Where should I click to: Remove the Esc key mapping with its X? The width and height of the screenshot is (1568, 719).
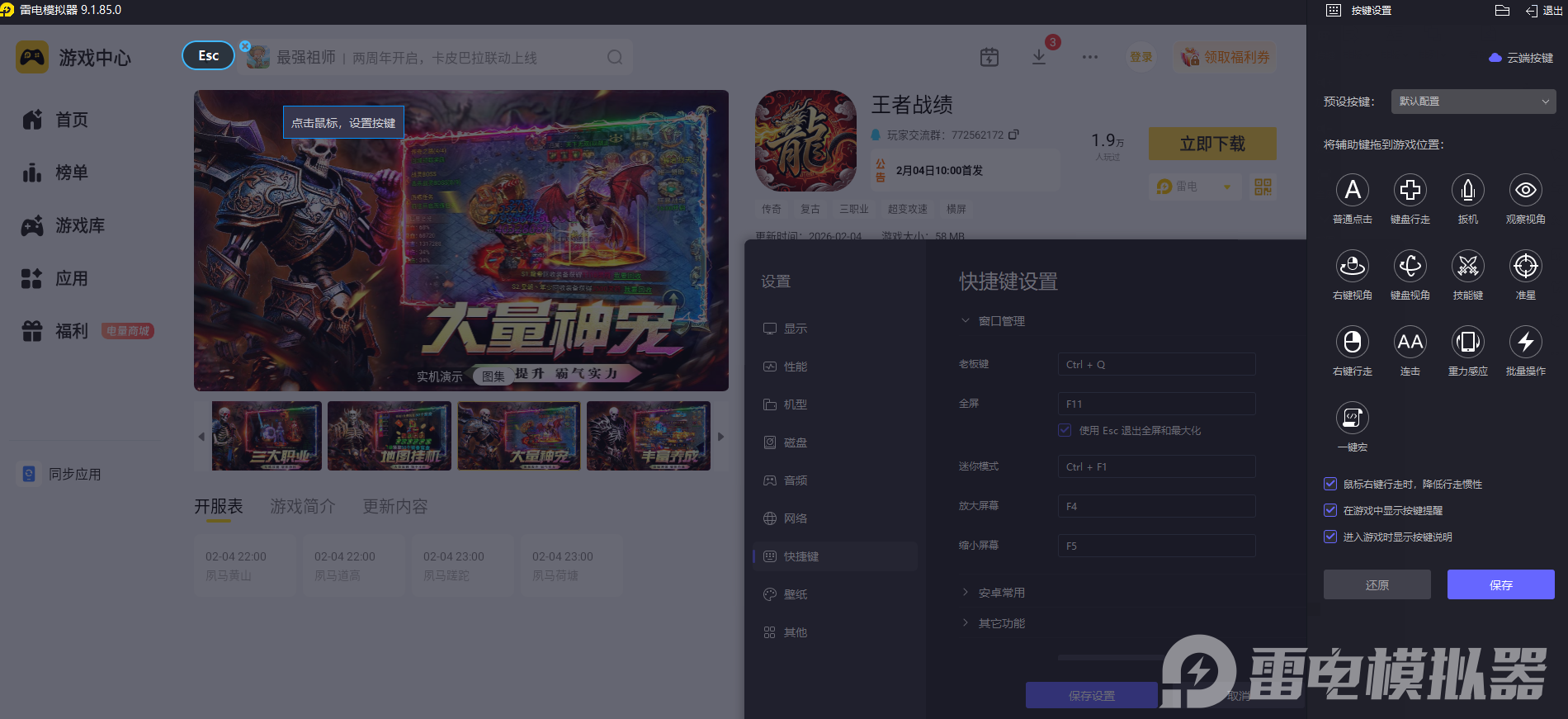[245, 46]
